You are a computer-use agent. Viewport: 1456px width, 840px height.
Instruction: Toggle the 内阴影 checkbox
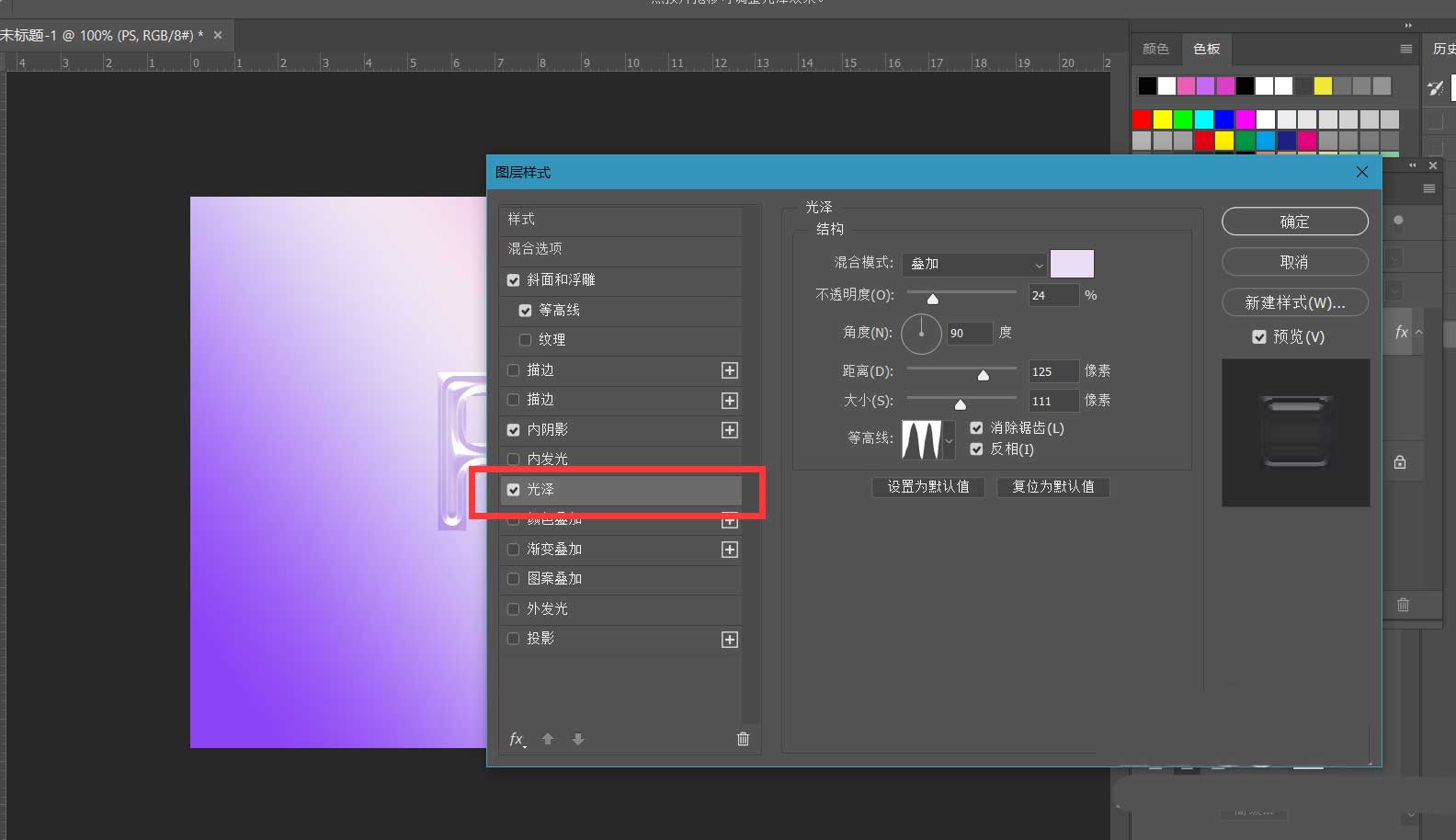(x=513, y=430)
